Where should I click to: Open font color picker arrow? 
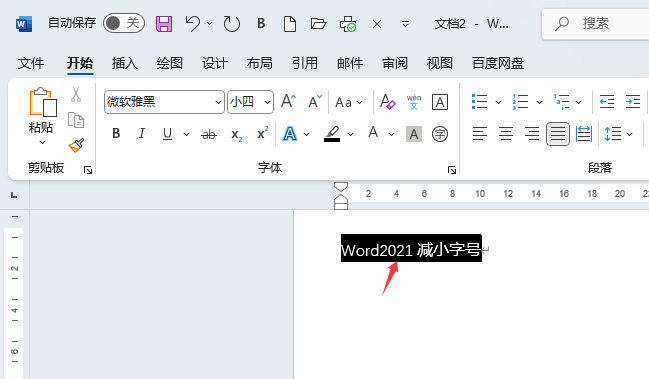(x=391, y=134)
